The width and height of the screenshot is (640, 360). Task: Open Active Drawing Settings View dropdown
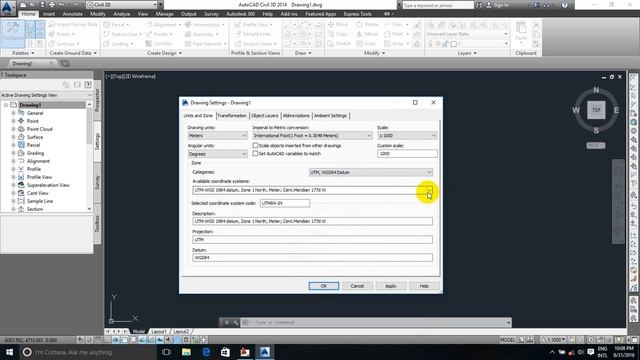(47, 95)
